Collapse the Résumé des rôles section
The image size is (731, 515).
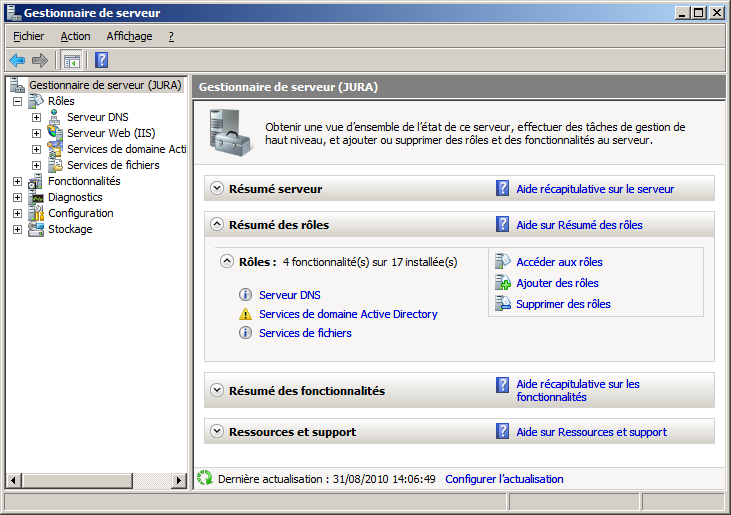coord(216,225)
